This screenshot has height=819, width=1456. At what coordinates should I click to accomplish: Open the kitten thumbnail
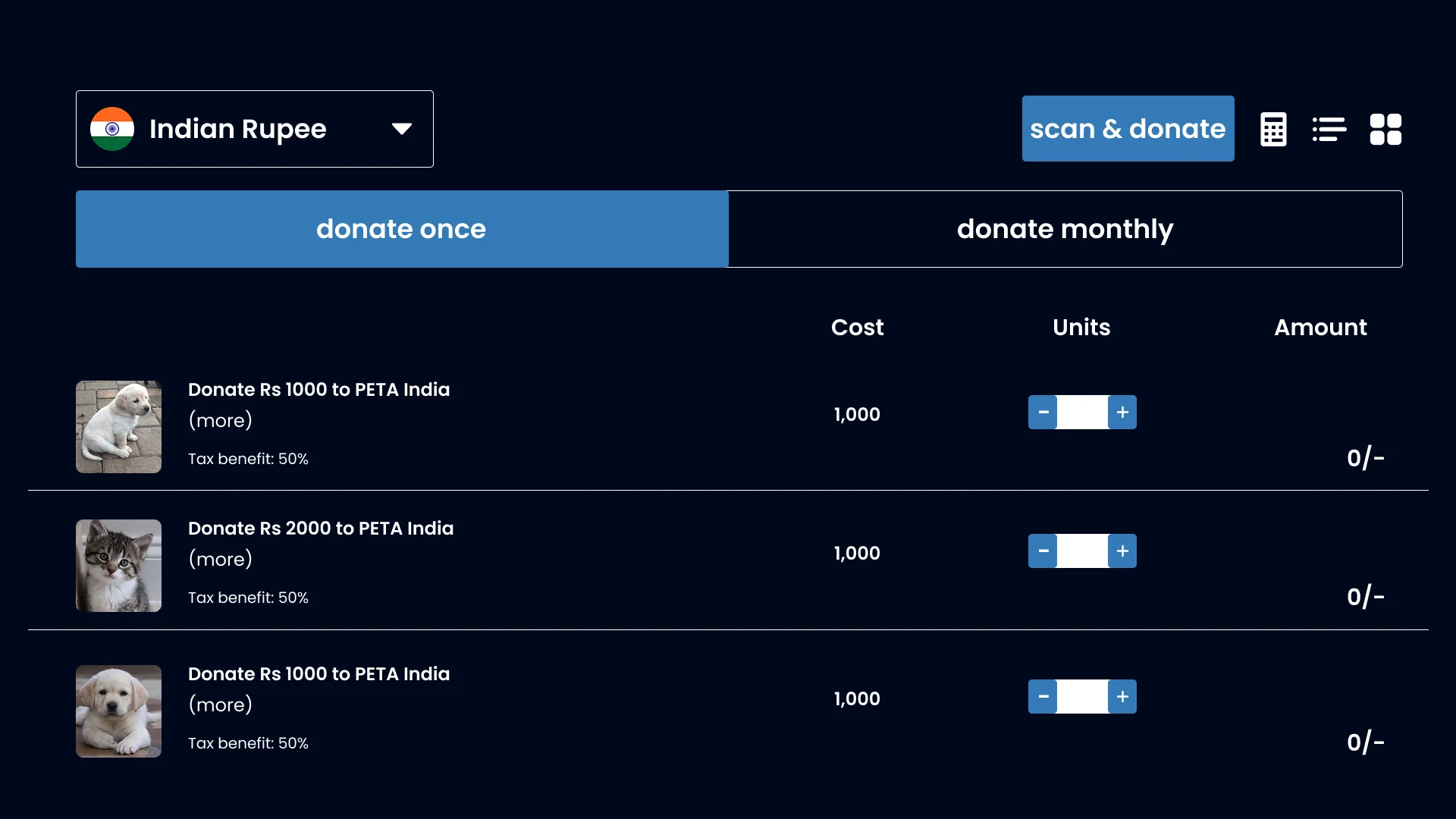tap(118, 566)
